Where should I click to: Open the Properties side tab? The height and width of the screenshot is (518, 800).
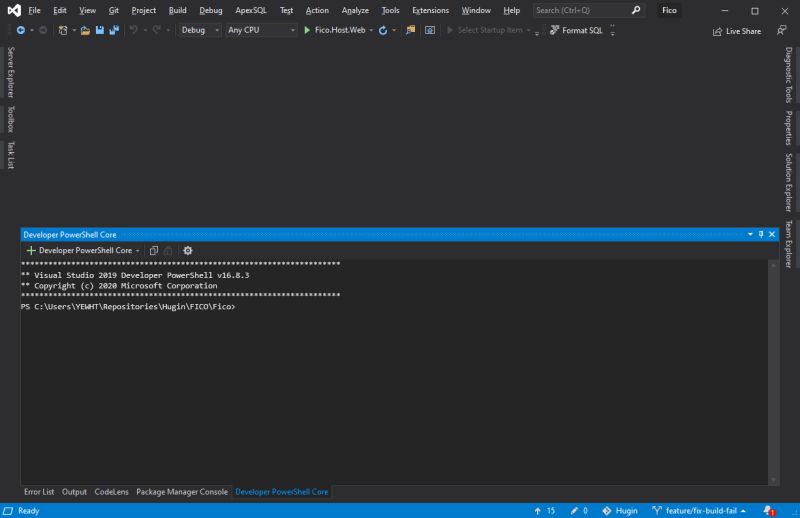[x=789, y=128]
